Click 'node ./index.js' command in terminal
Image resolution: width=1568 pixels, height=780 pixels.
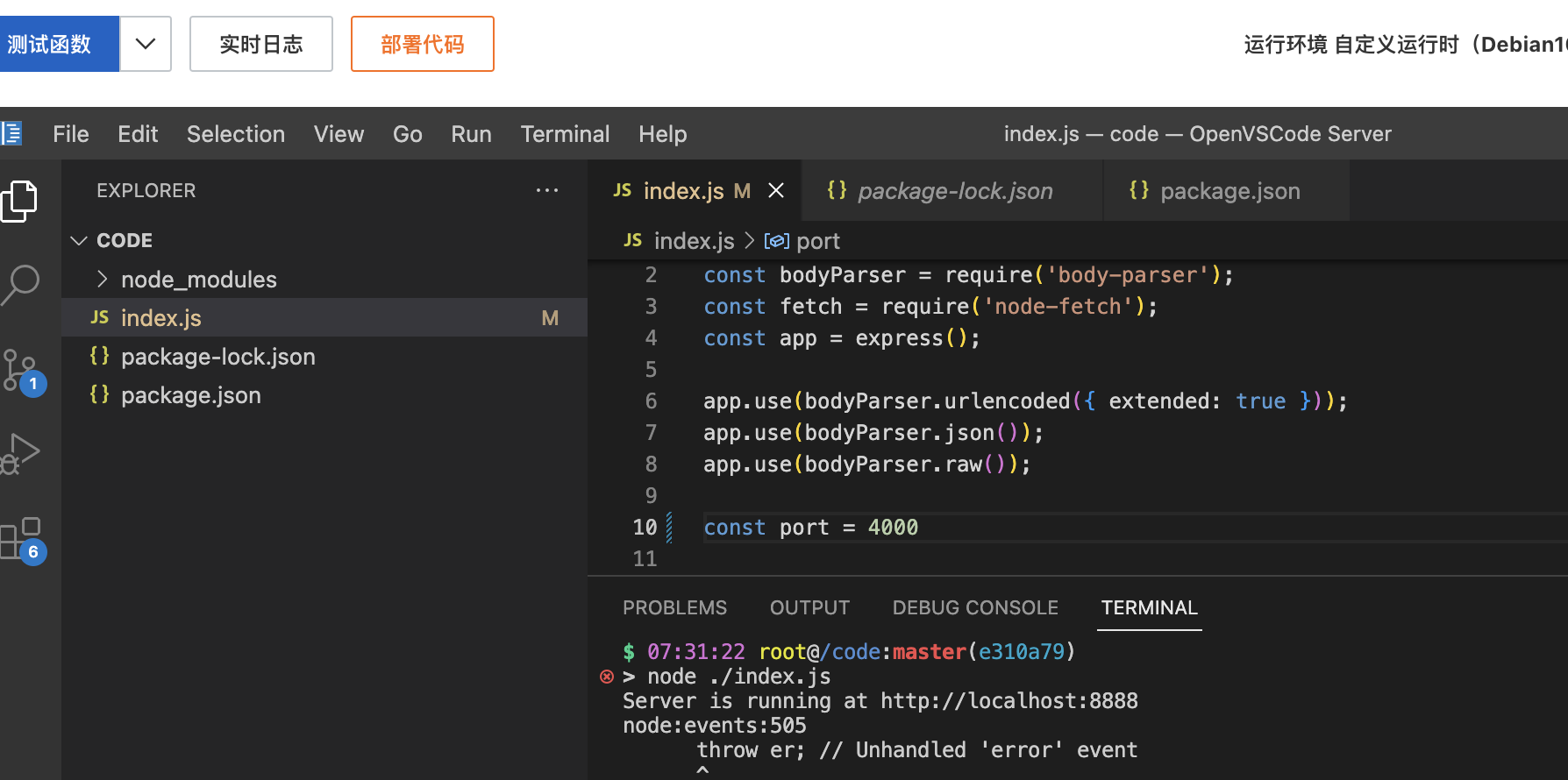[x=738, y=676]
